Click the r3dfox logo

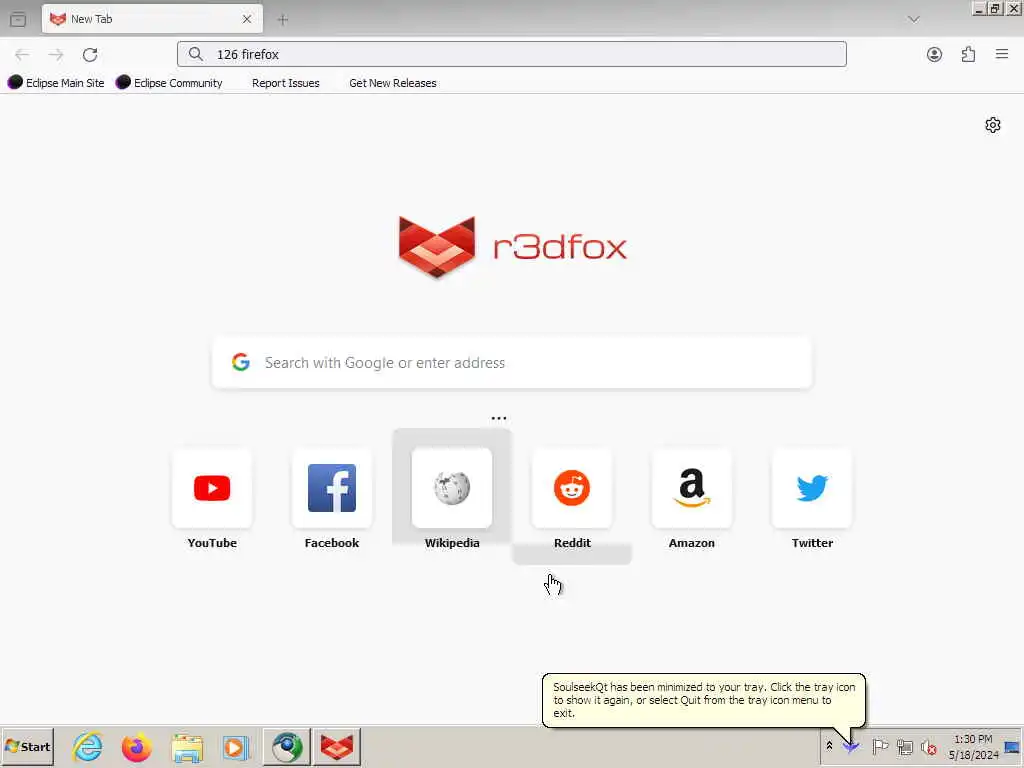coord(512,247)
